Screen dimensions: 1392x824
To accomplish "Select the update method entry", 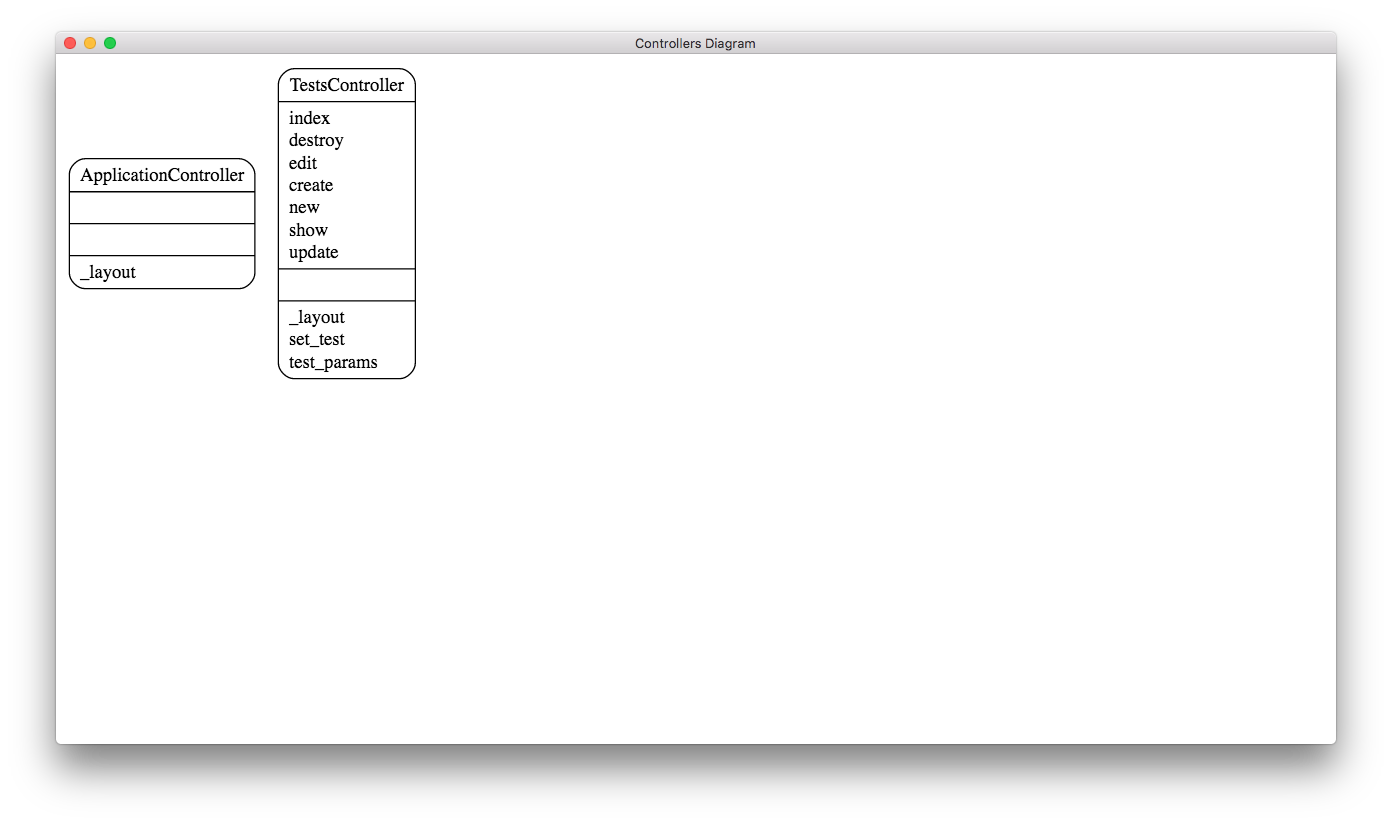I will click(313, 252).
